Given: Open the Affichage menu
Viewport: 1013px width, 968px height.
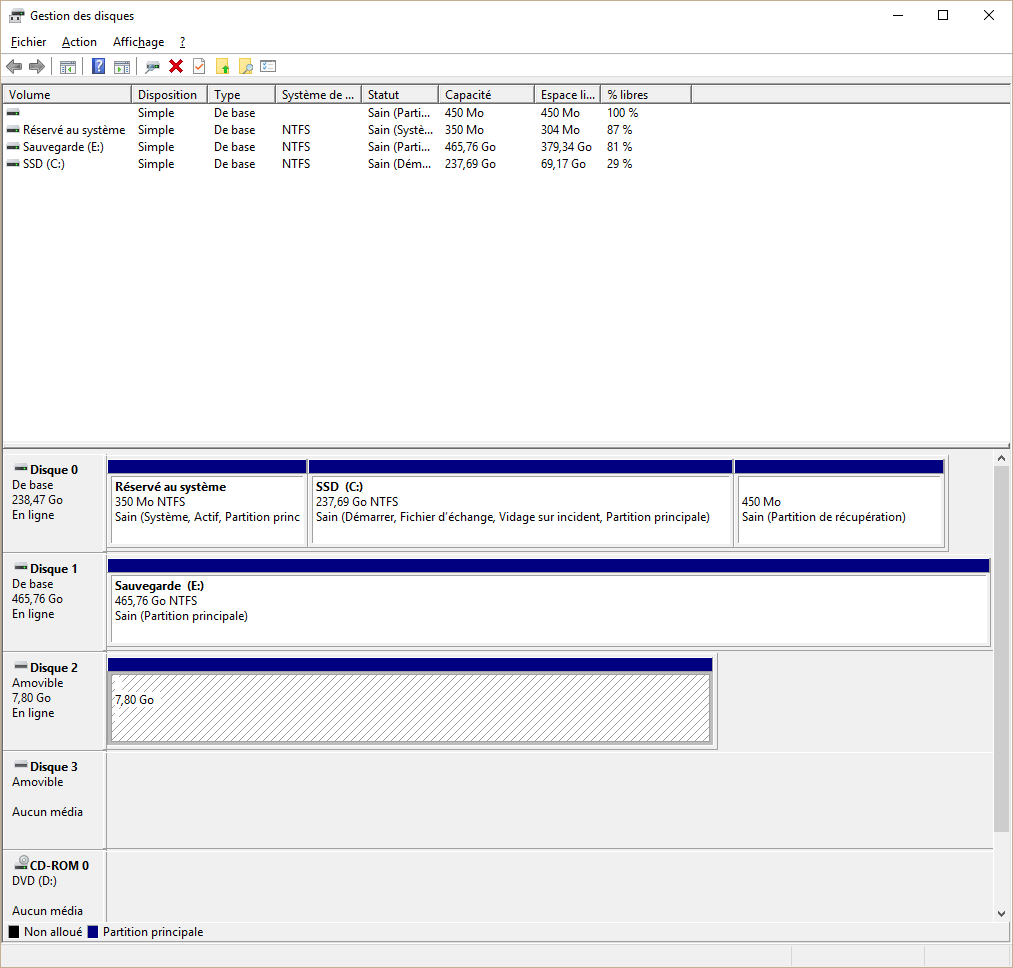Looking at the screenshot, I should click(138, 42).
